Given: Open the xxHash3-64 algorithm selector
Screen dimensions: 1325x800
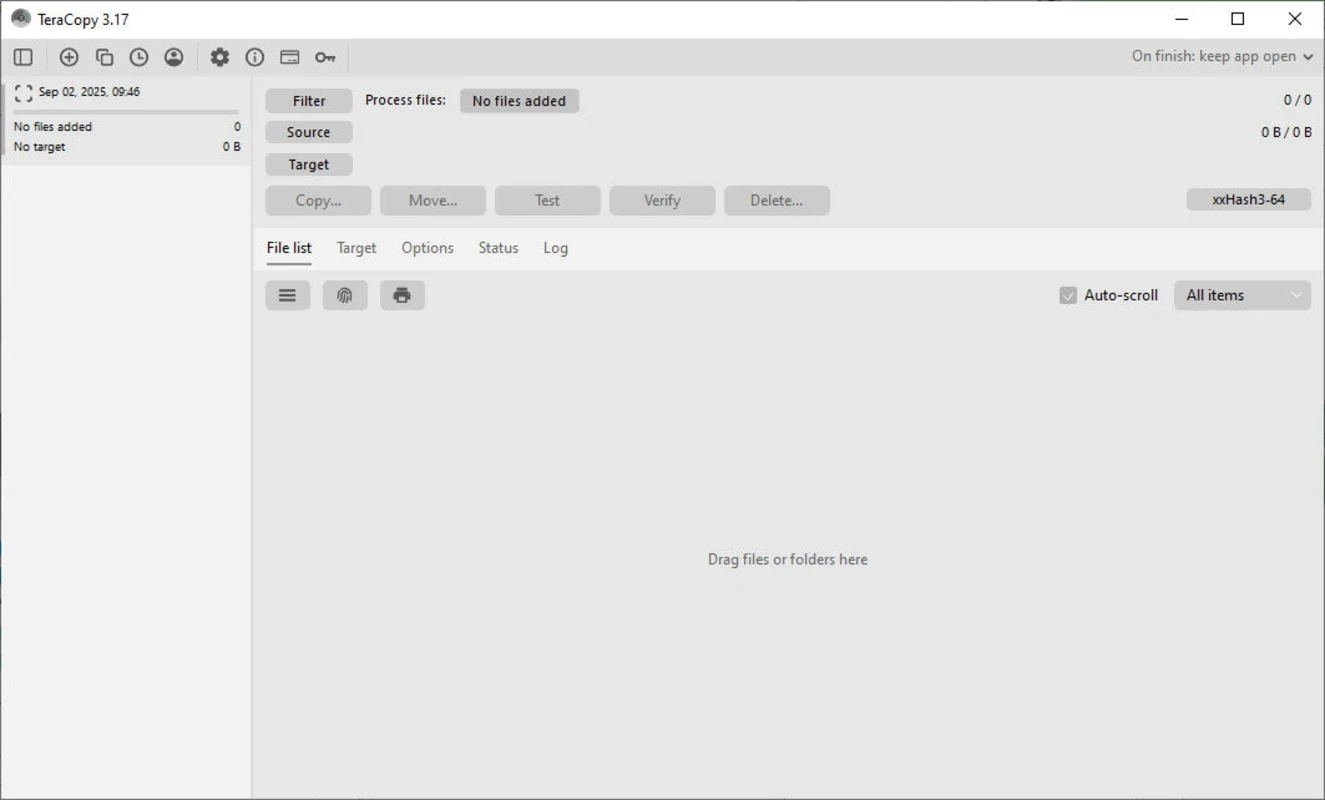Looking at the screenshot, I should [1248, 199].
